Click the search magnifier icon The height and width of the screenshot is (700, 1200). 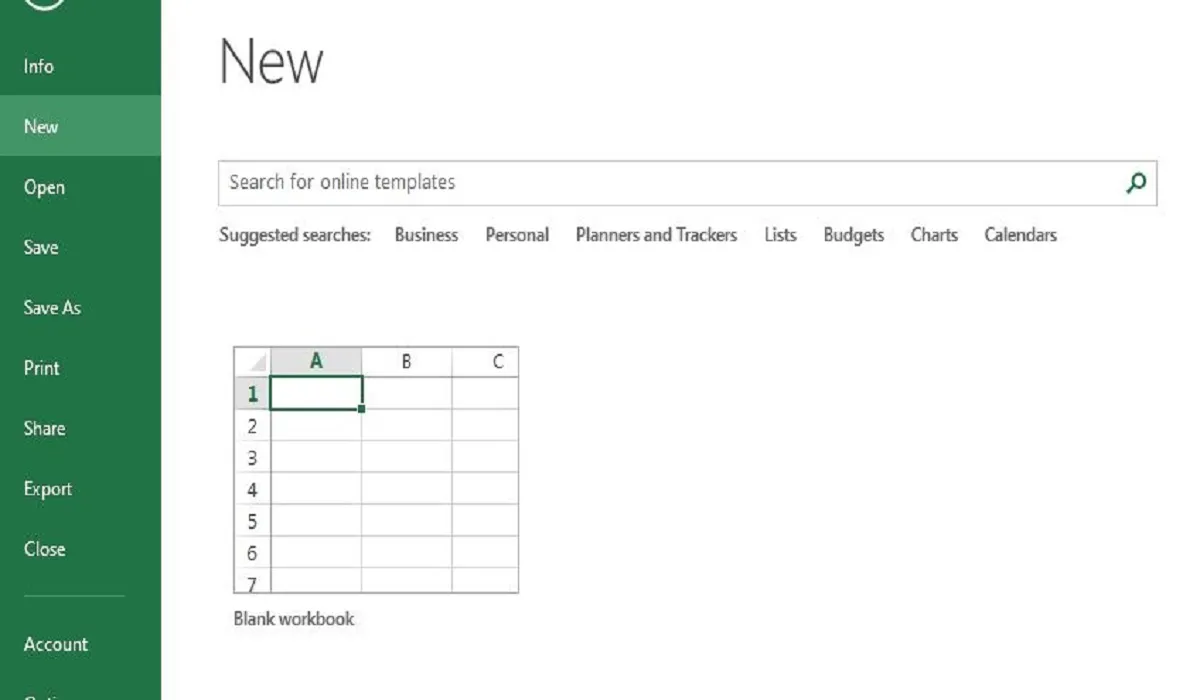coord(1136,183)
